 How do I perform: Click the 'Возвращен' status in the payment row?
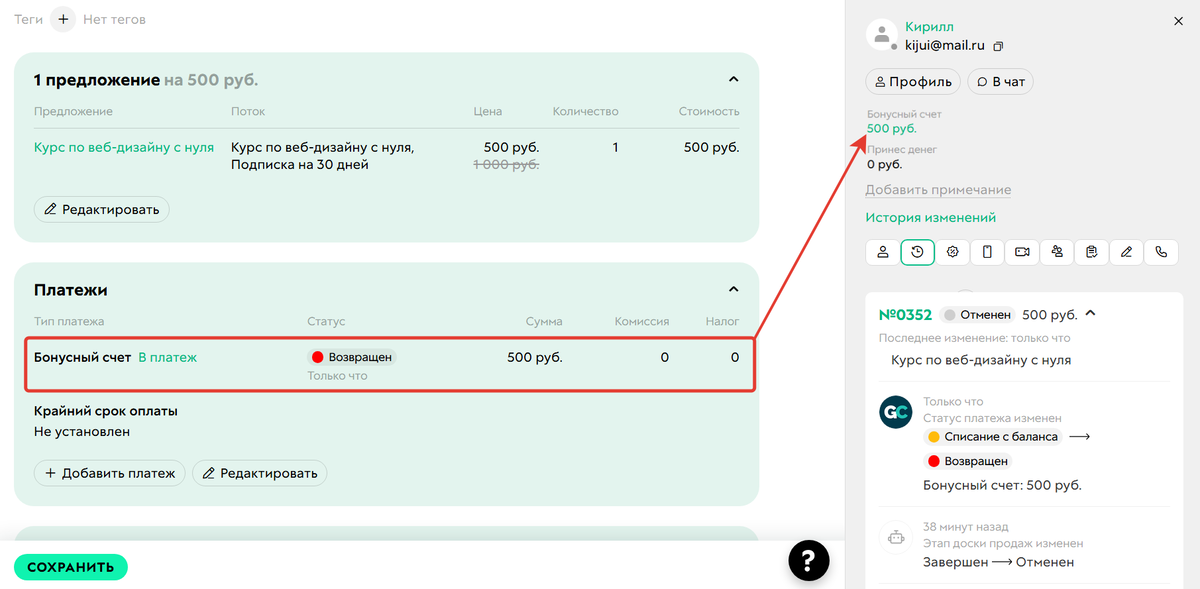[x=352, y=357]
